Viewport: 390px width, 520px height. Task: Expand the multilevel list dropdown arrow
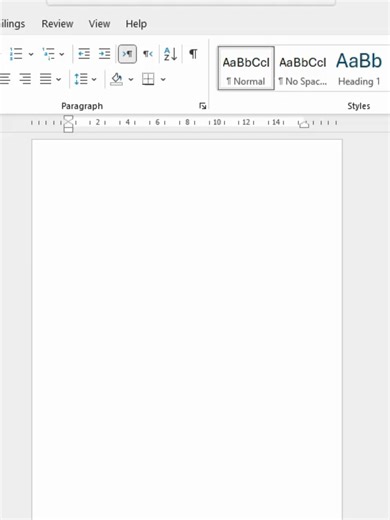[62, 54]
